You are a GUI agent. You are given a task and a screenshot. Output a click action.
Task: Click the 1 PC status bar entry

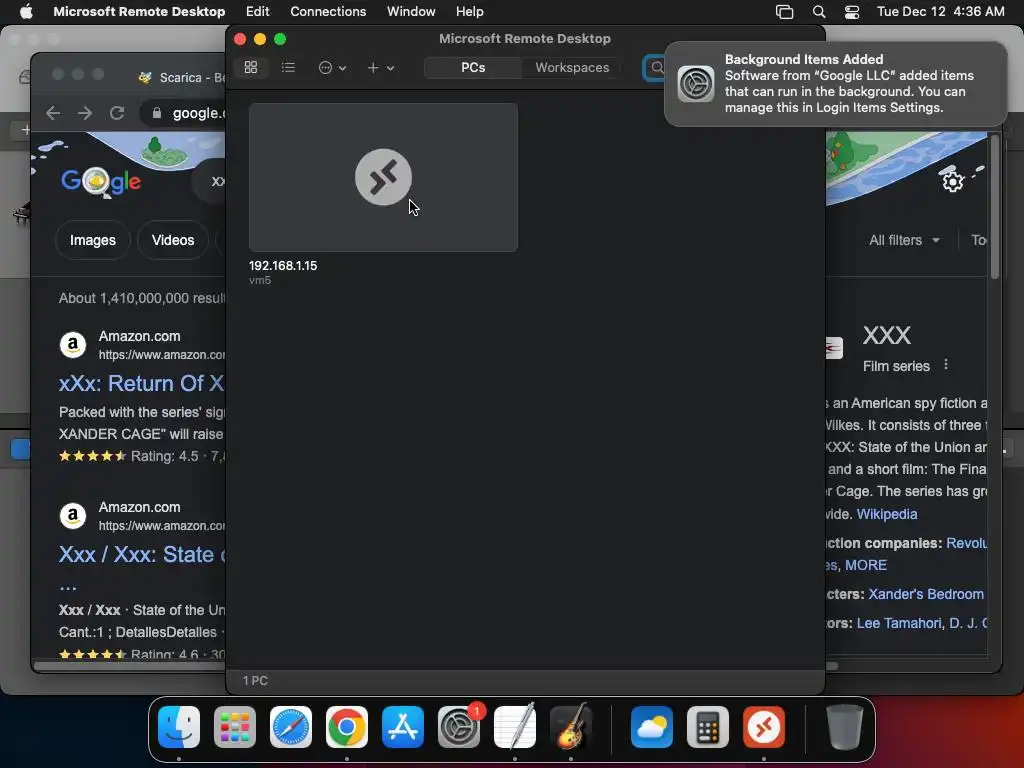click(255, 680)
